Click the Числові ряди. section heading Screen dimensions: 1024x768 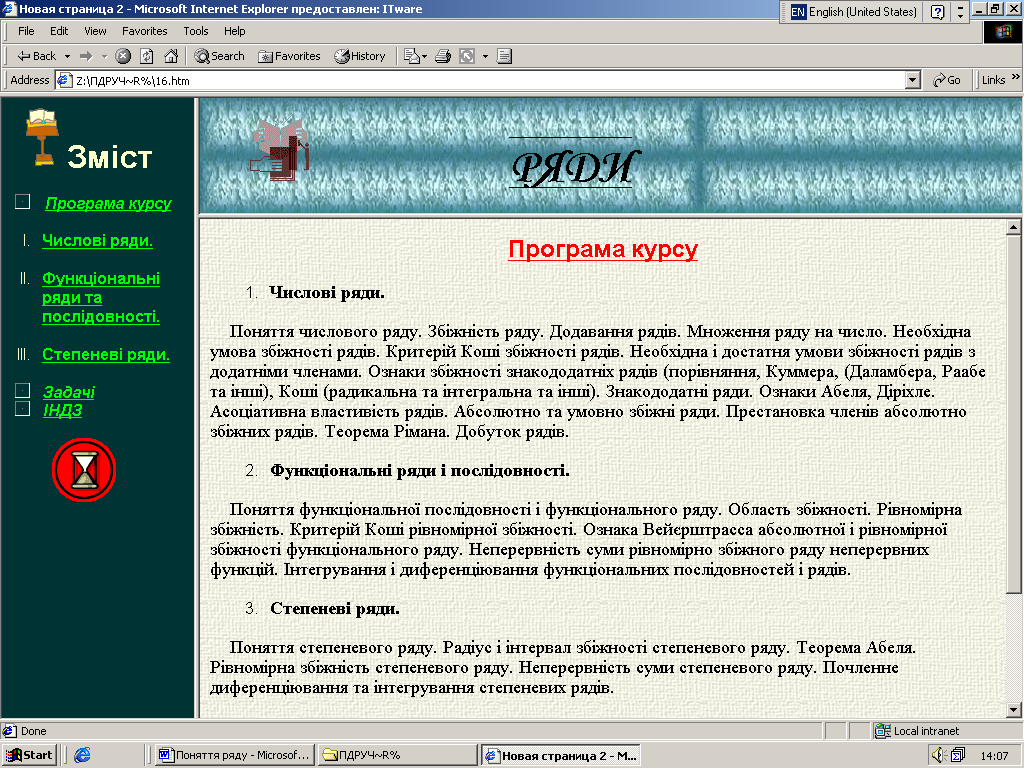click(327, 293)
